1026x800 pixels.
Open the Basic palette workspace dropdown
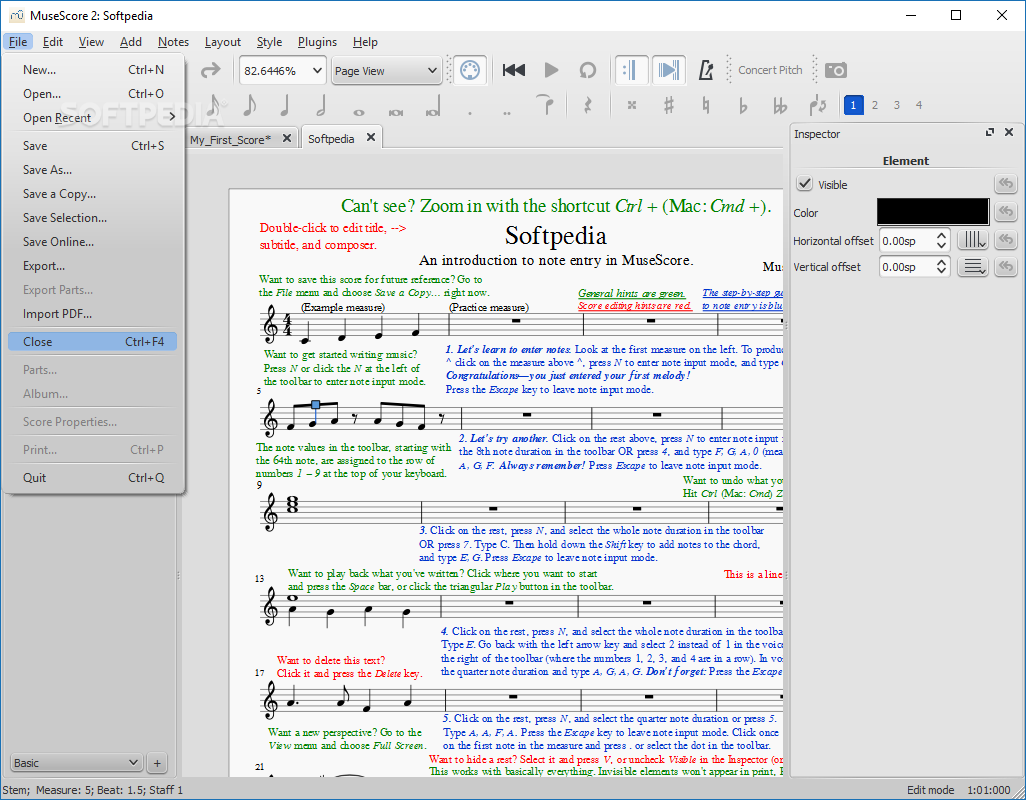[x=76, y=763]
